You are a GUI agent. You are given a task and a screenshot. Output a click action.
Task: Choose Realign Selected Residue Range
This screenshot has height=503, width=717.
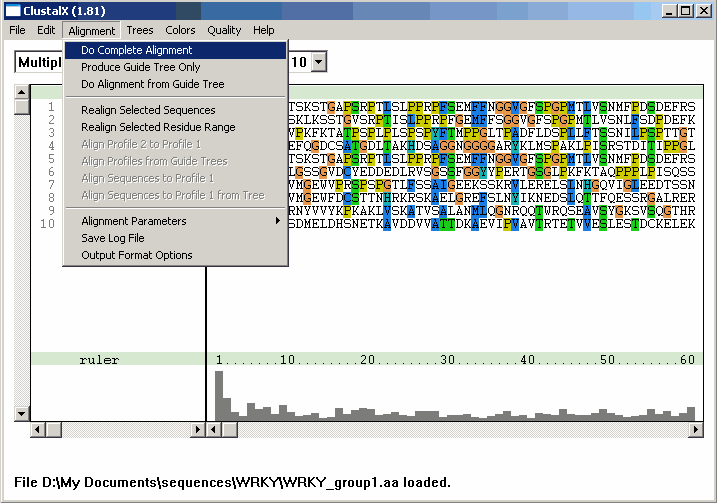(x=176, y=127)
